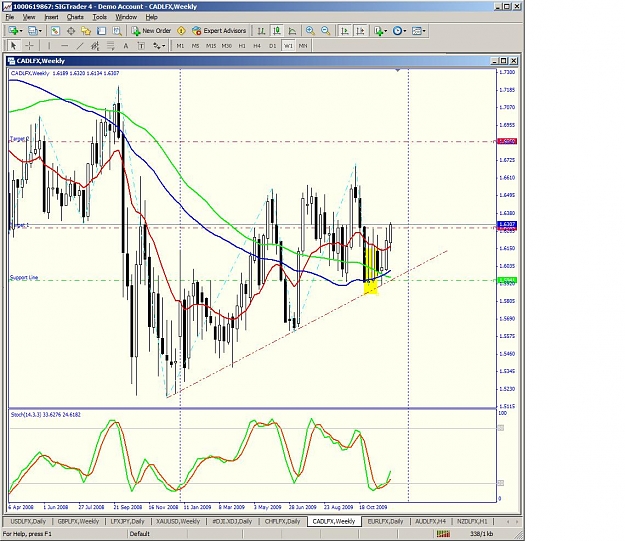Switch chart to line chart type
The height and width of the screenshot is (541, 625).
click(292, 31)
